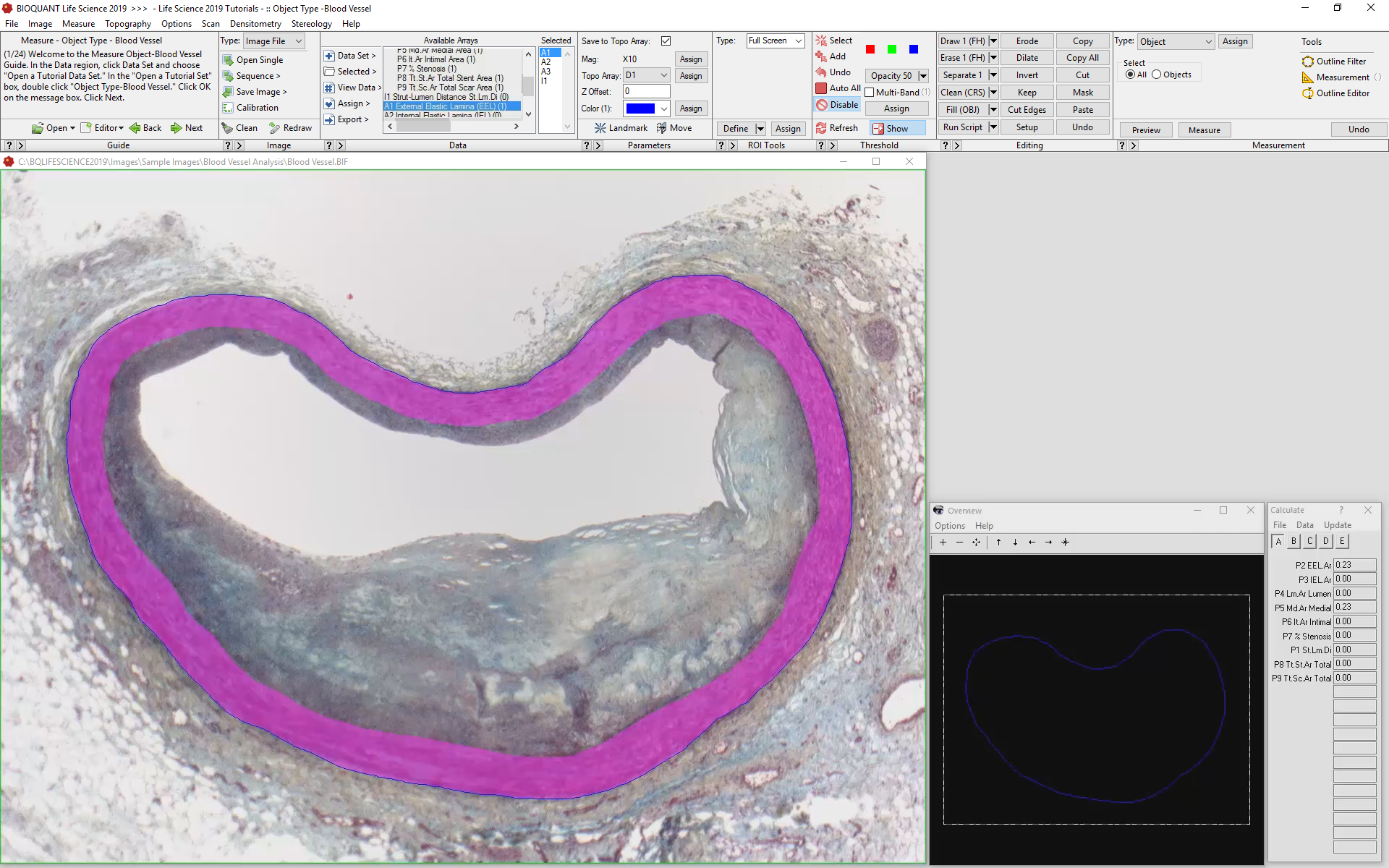Switch to Calculate tab B
1389x868 pixels.
click(x=1294, y=541)
